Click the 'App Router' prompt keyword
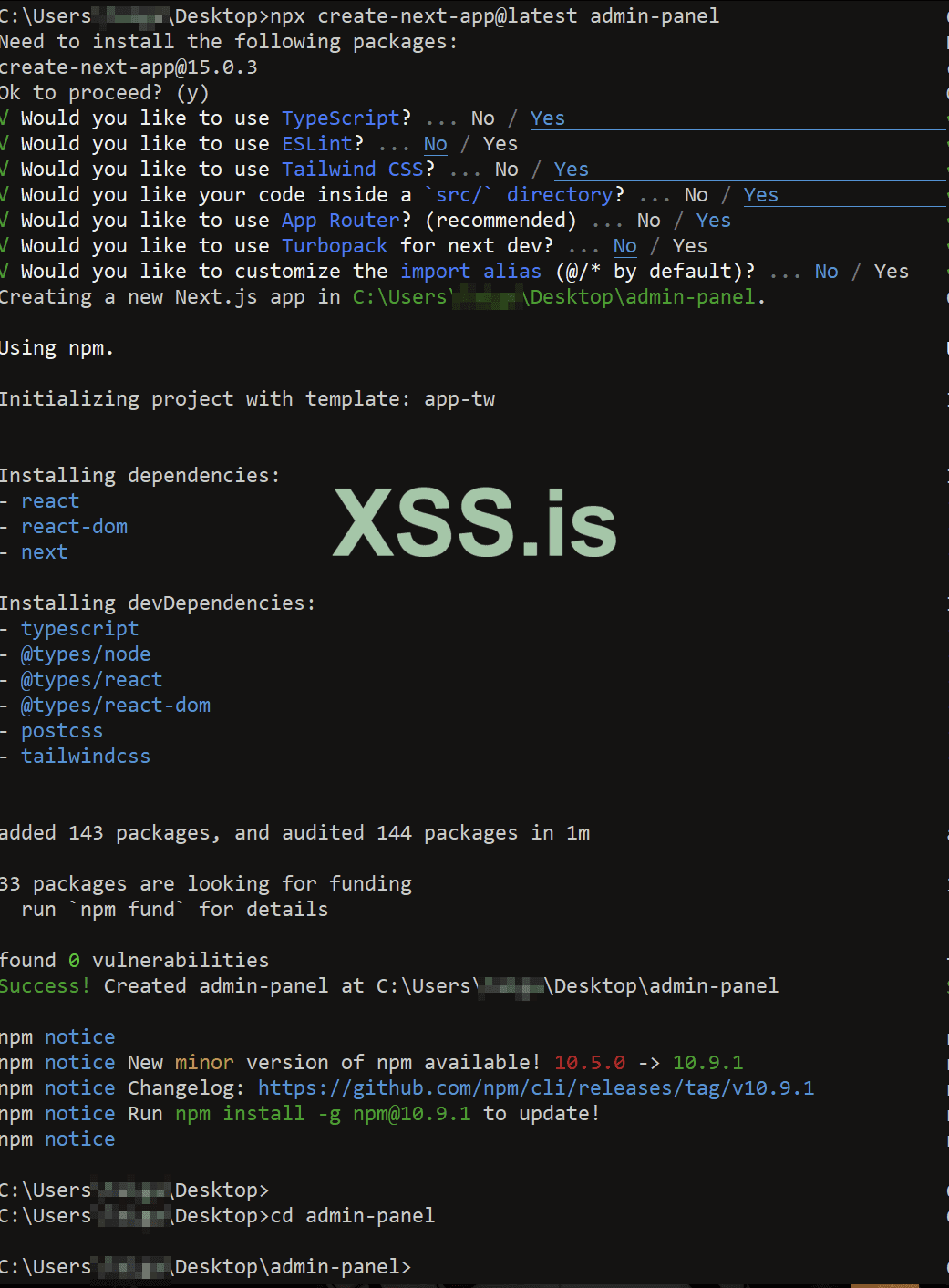 pos(341,221)
